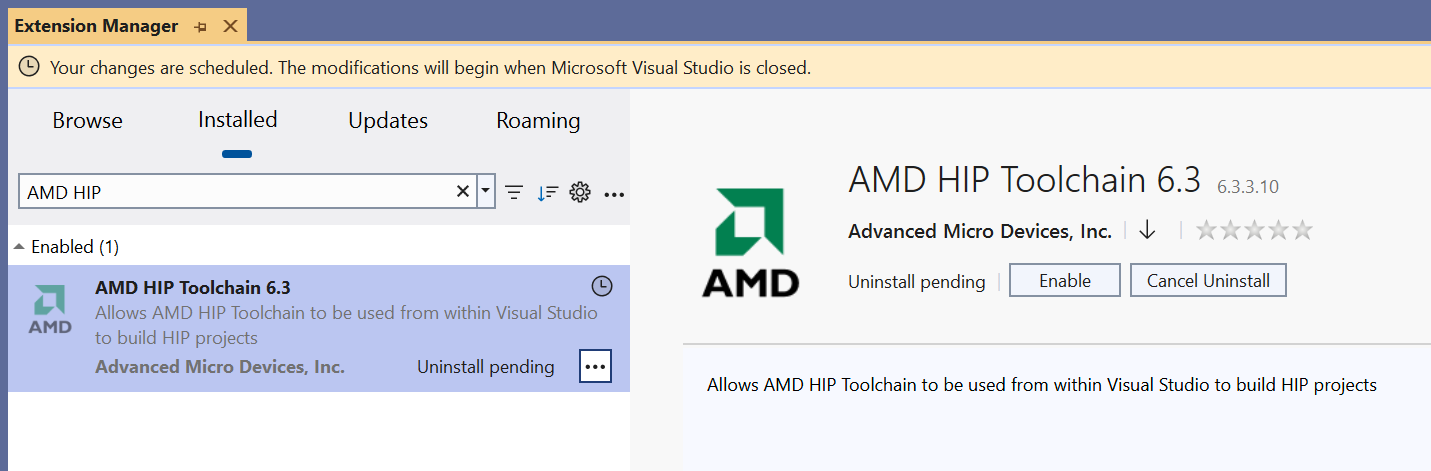Image resolution: width=1431 pixels, height=471 pixels.
Task: Click the sort order icon
Action: (547, 193)
